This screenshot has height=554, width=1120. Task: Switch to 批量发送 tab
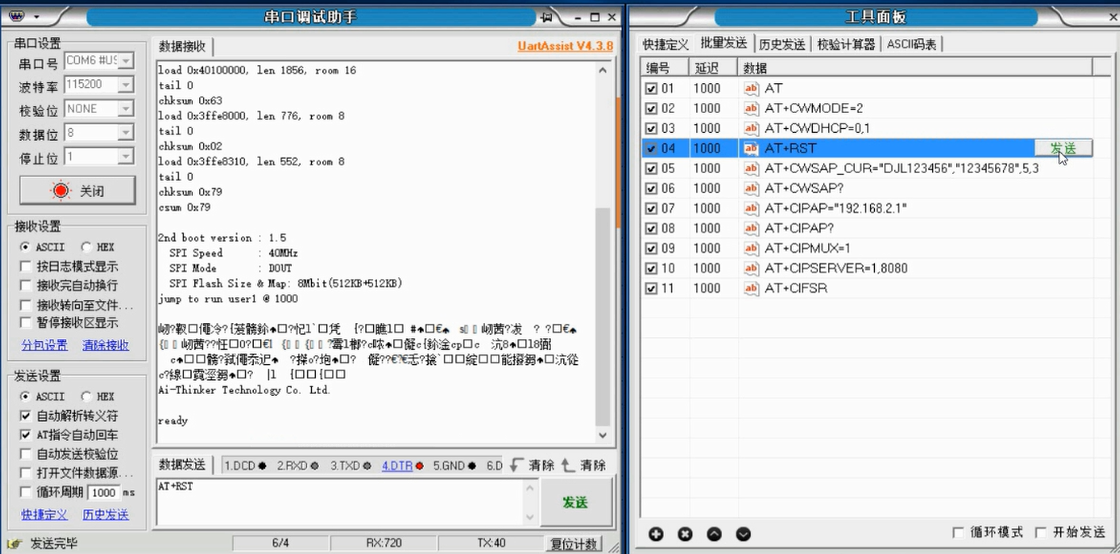coord(724,43)
